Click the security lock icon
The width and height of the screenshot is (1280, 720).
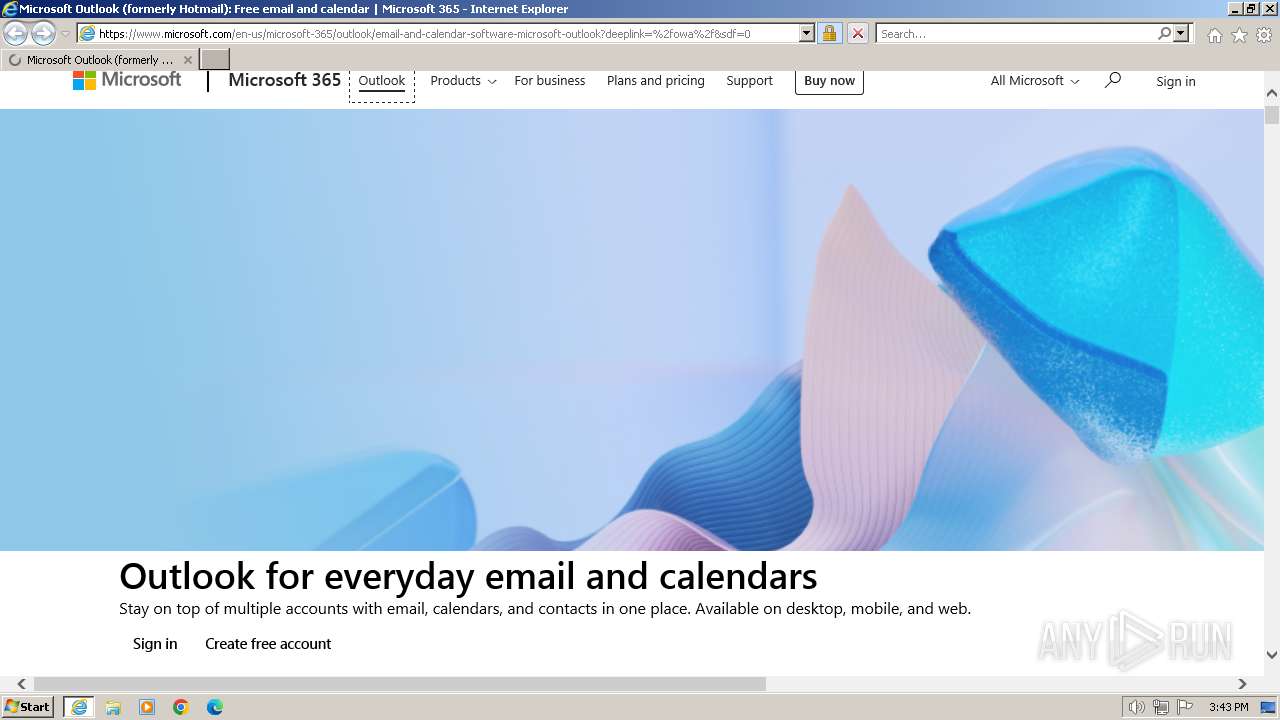point(829,33)
